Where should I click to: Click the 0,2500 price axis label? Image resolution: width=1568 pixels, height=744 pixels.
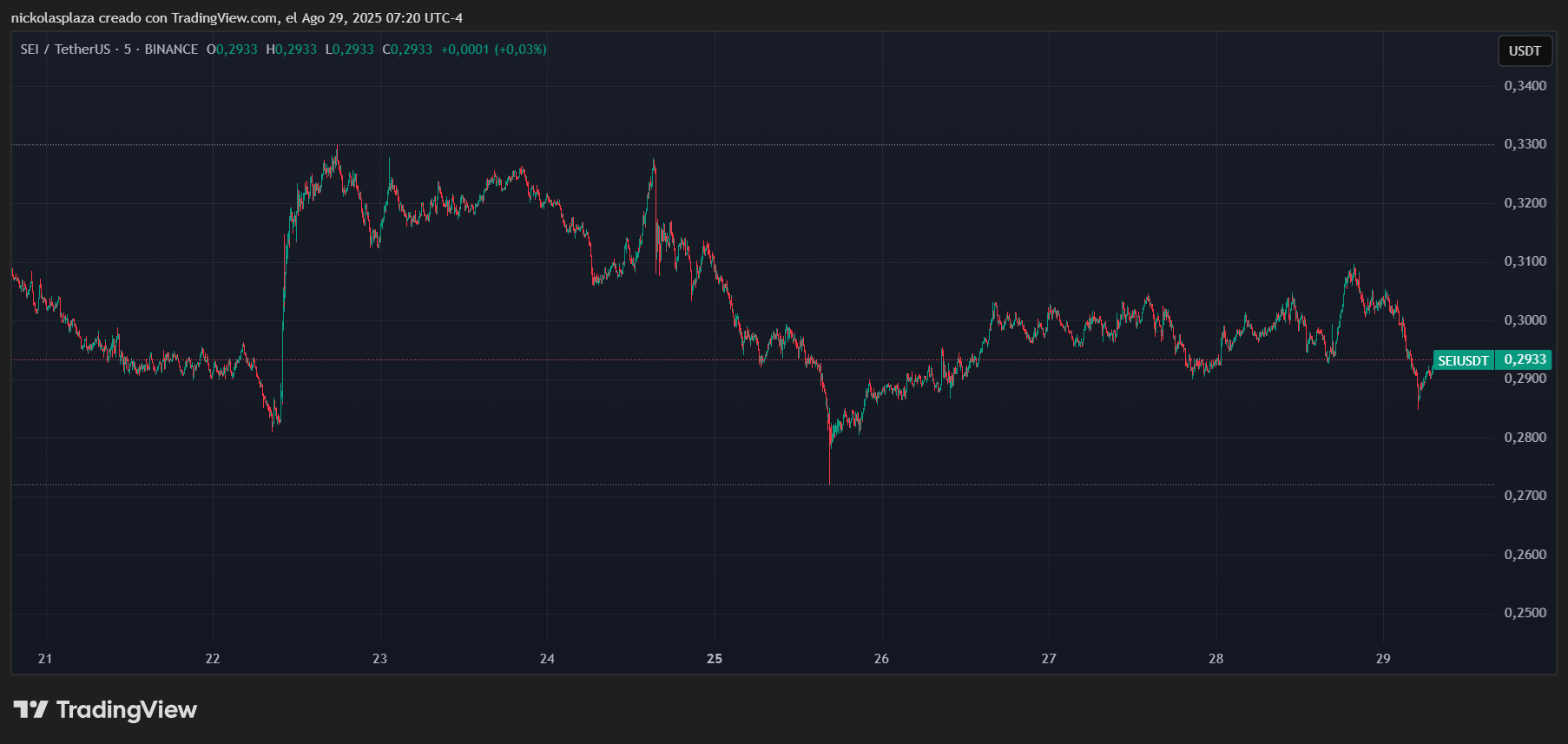(1525, 613)
